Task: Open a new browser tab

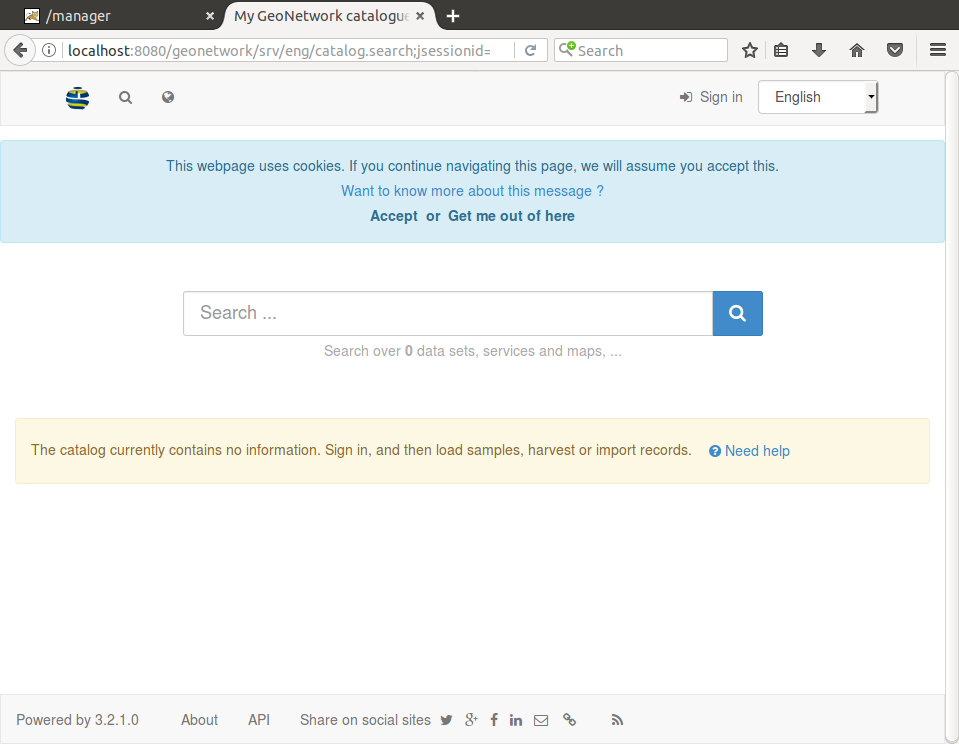Action: coord(453,16)
